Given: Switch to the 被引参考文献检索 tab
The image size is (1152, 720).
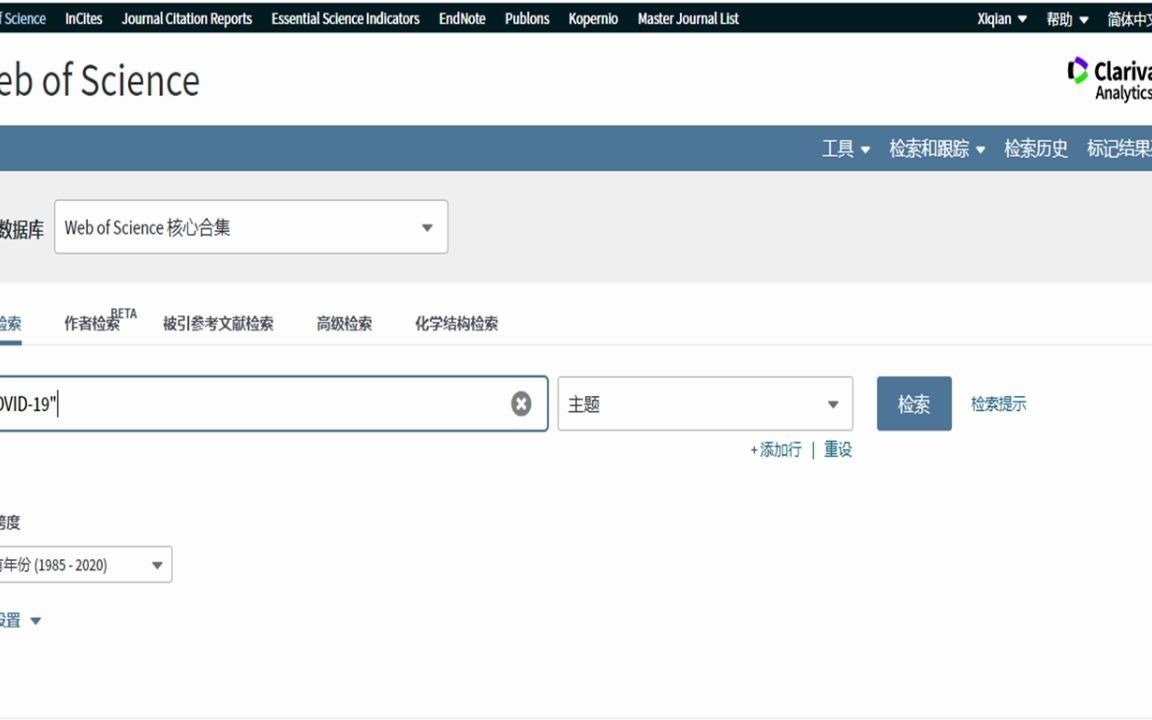Looking at the screenshot, I should (218, 323).
